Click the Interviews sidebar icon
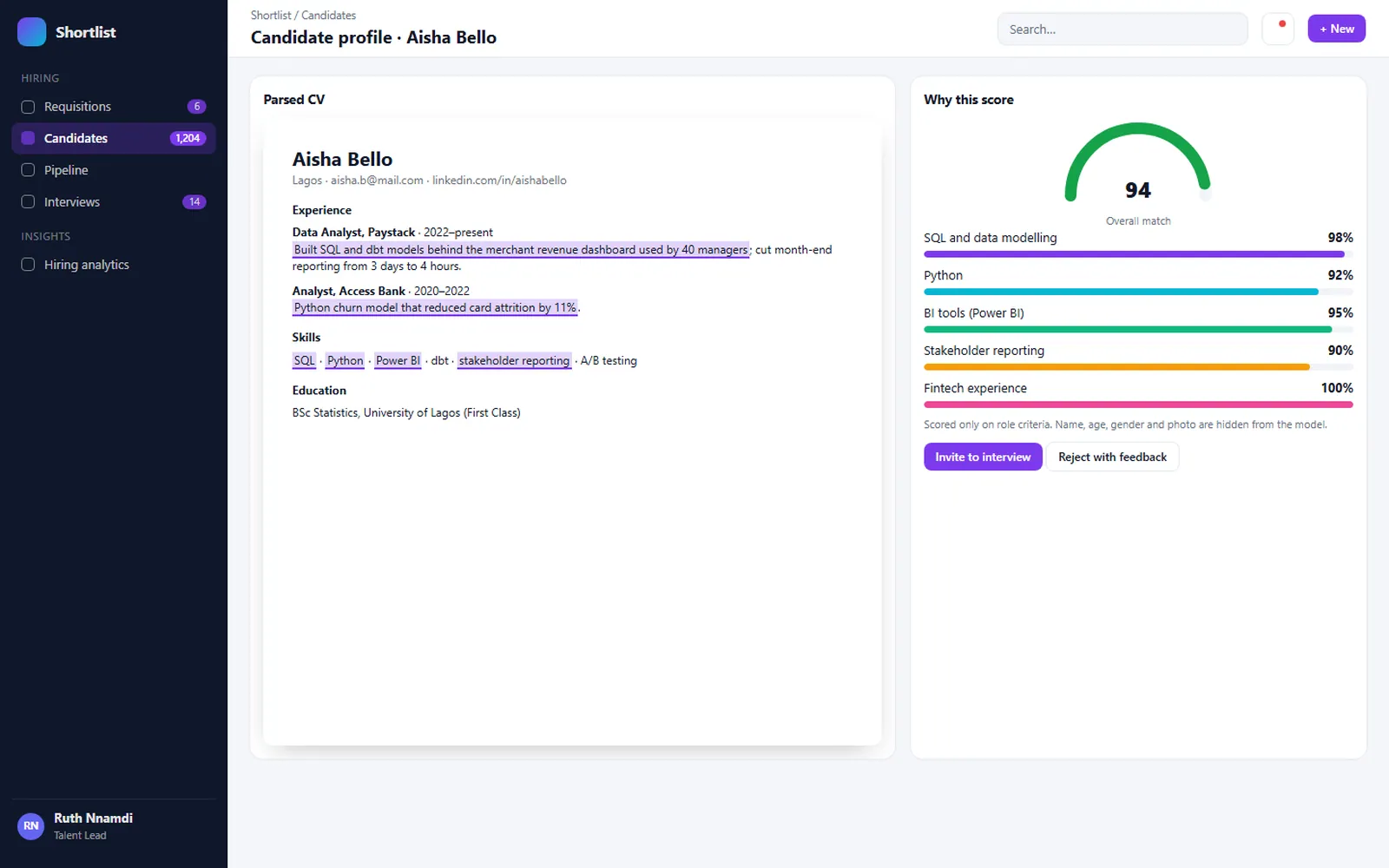Image resolution: width=1389 pixels, height=868 pixels. click(x=28, y=202)
